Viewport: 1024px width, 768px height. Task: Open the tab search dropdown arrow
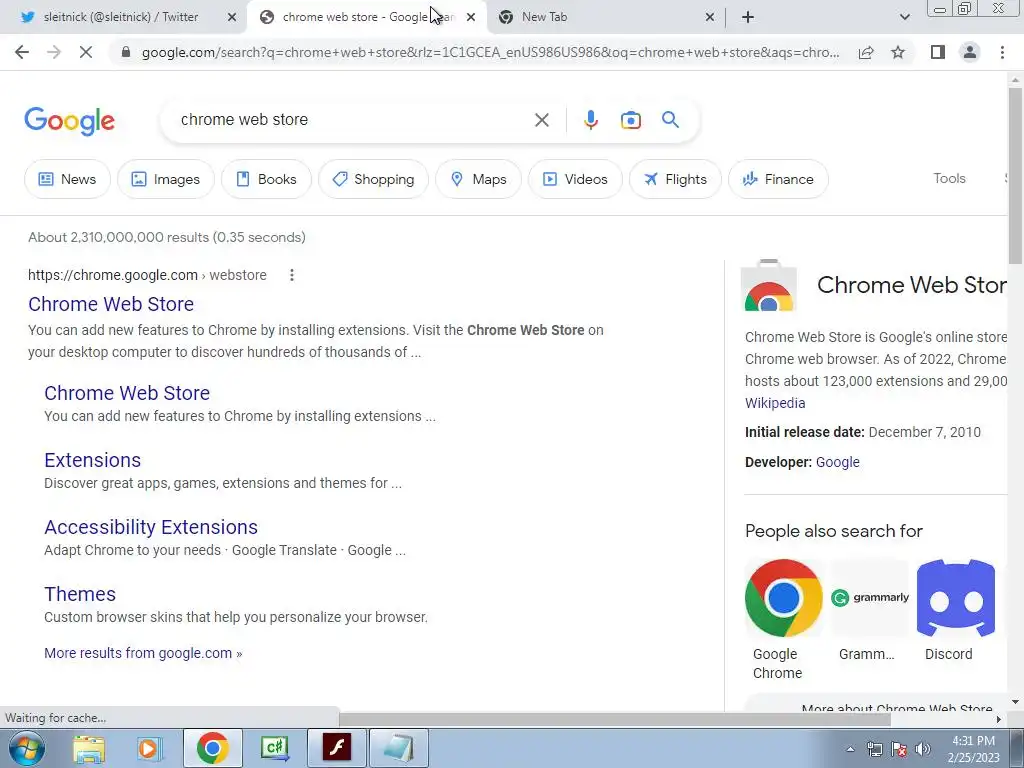(904, 17)
